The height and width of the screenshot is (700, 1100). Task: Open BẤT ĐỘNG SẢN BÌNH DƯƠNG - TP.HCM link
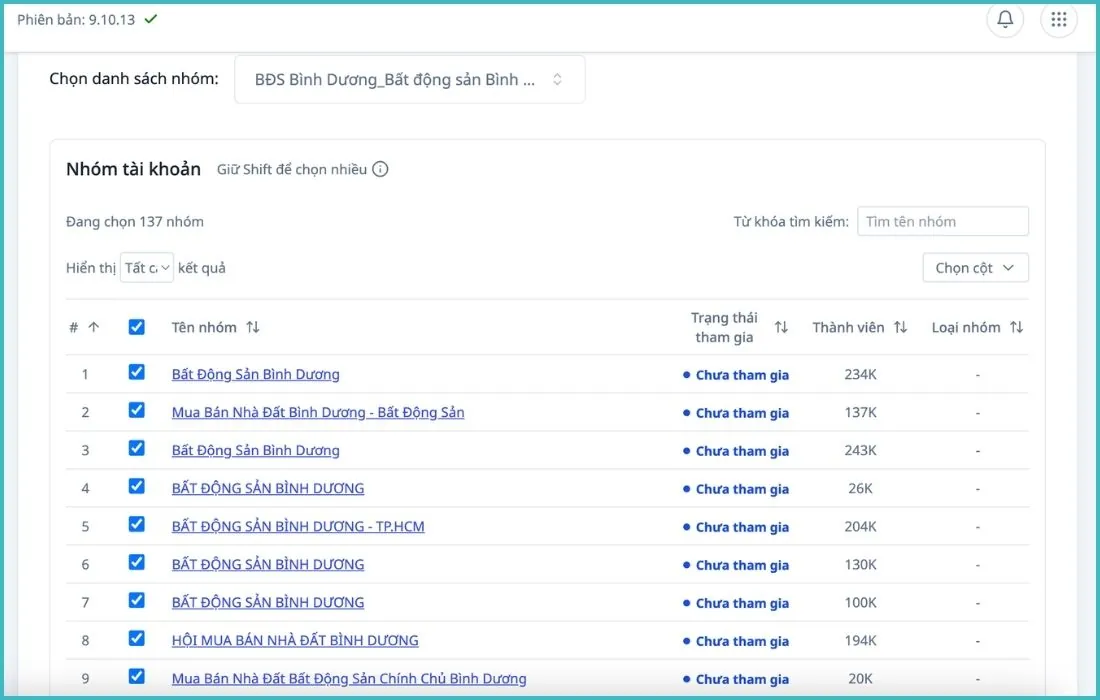(x=298, y=526)
